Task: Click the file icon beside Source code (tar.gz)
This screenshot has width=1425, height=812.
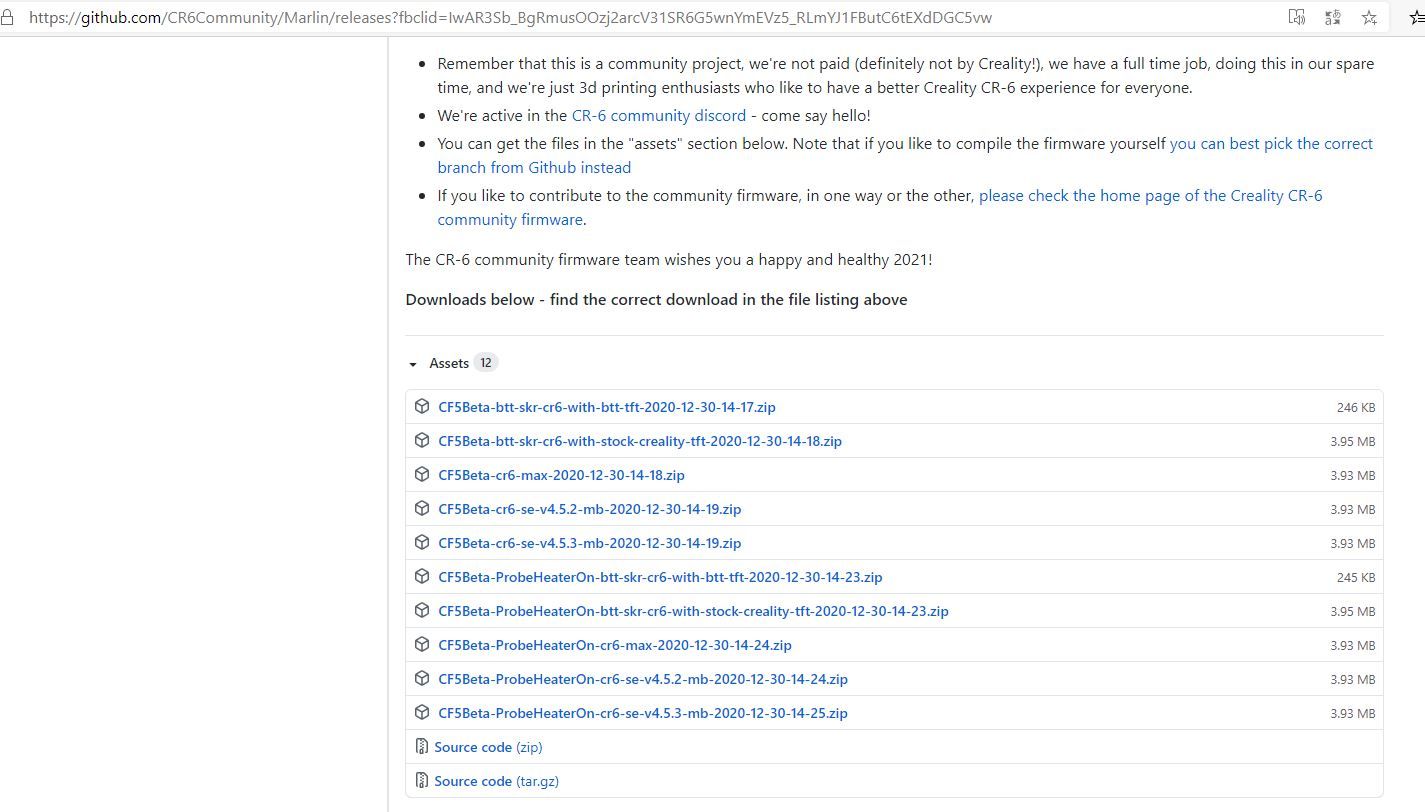Action: [x=422, y=781]
